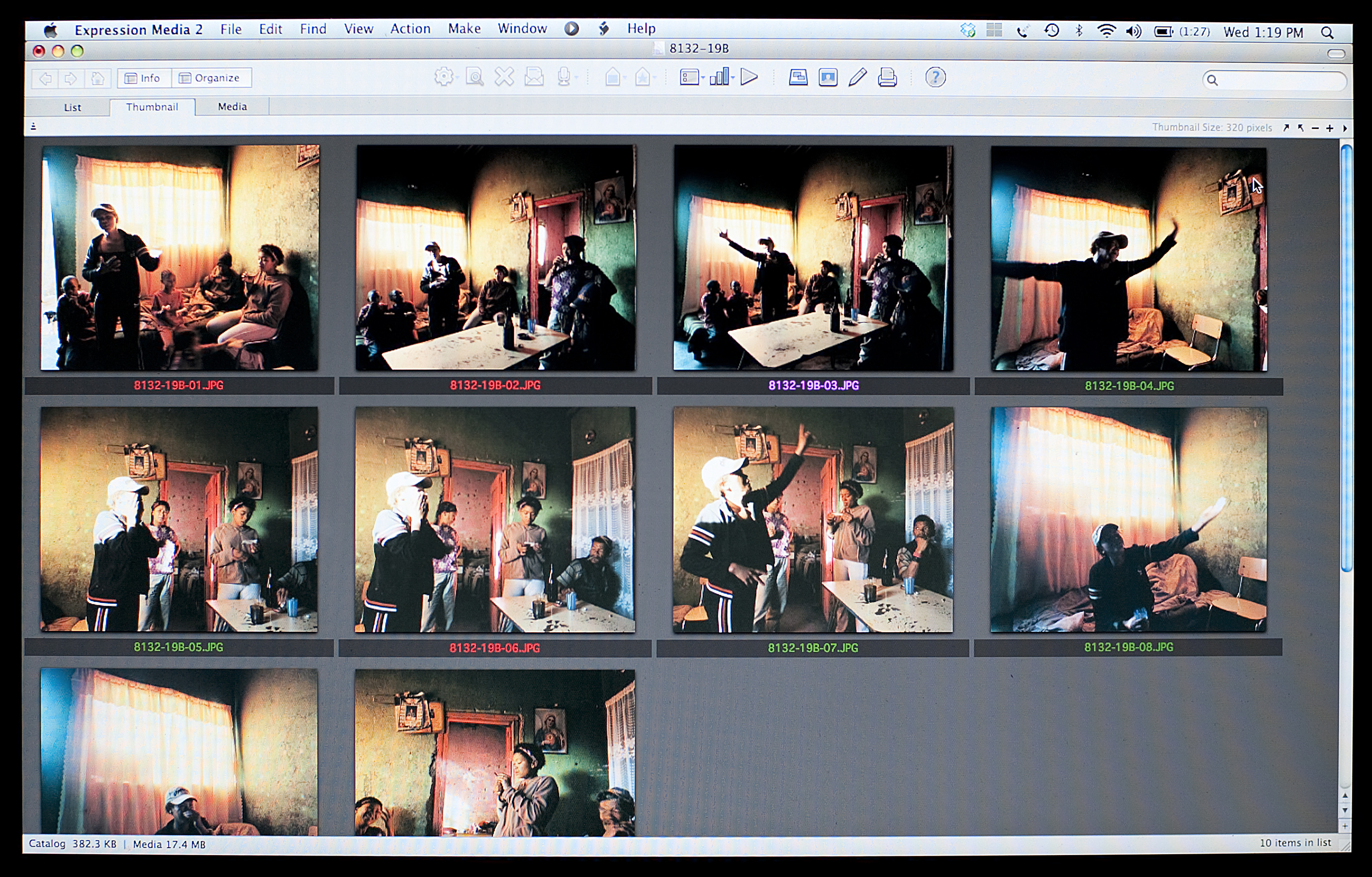Click the Spaces grid icon in menu bar
This screenshot has width=1372, height=877.
click(x=994, y=30)
